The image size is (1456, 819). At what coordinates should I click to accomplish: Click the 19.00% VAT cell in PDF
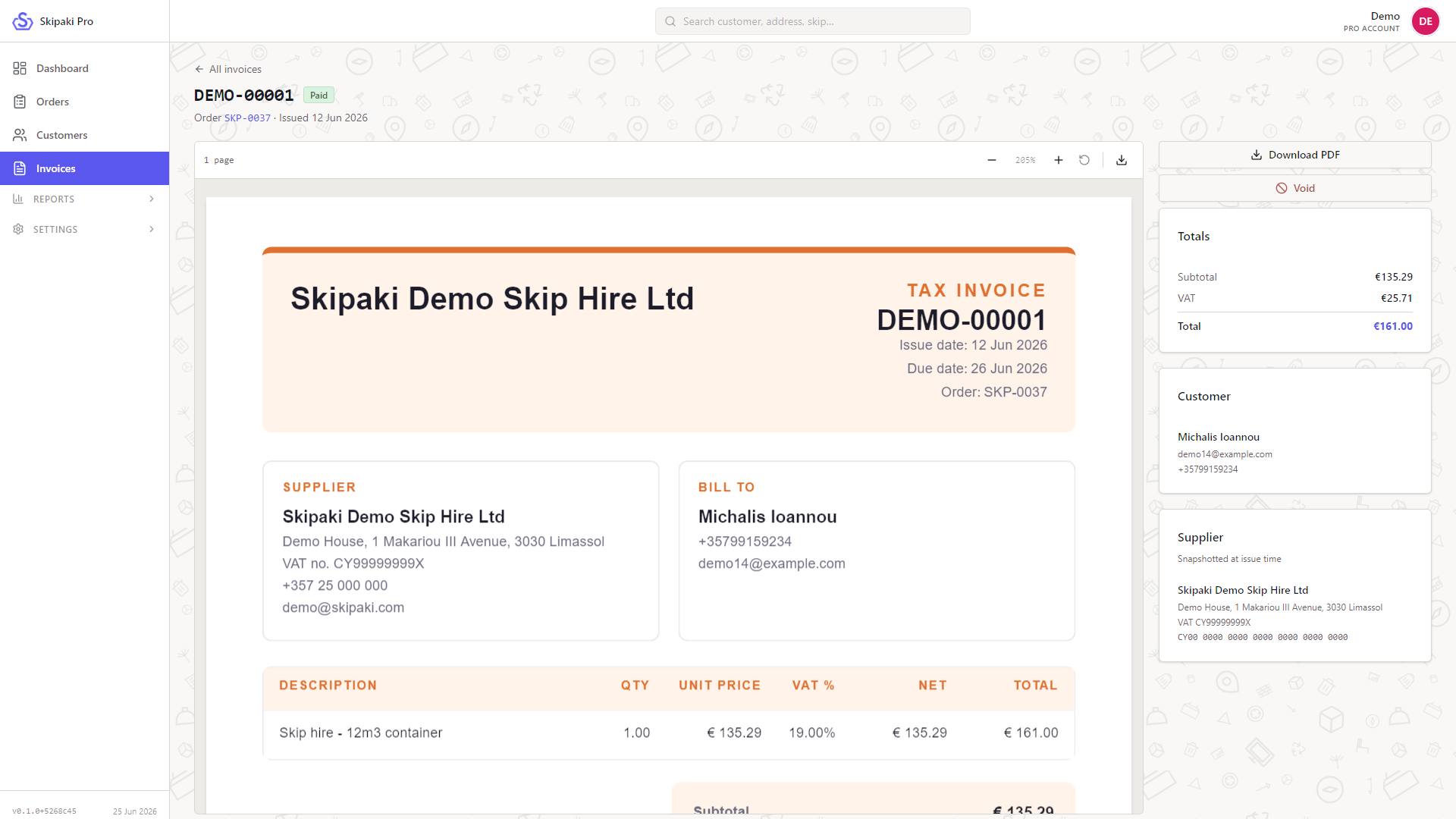click(x=811, y=733)
